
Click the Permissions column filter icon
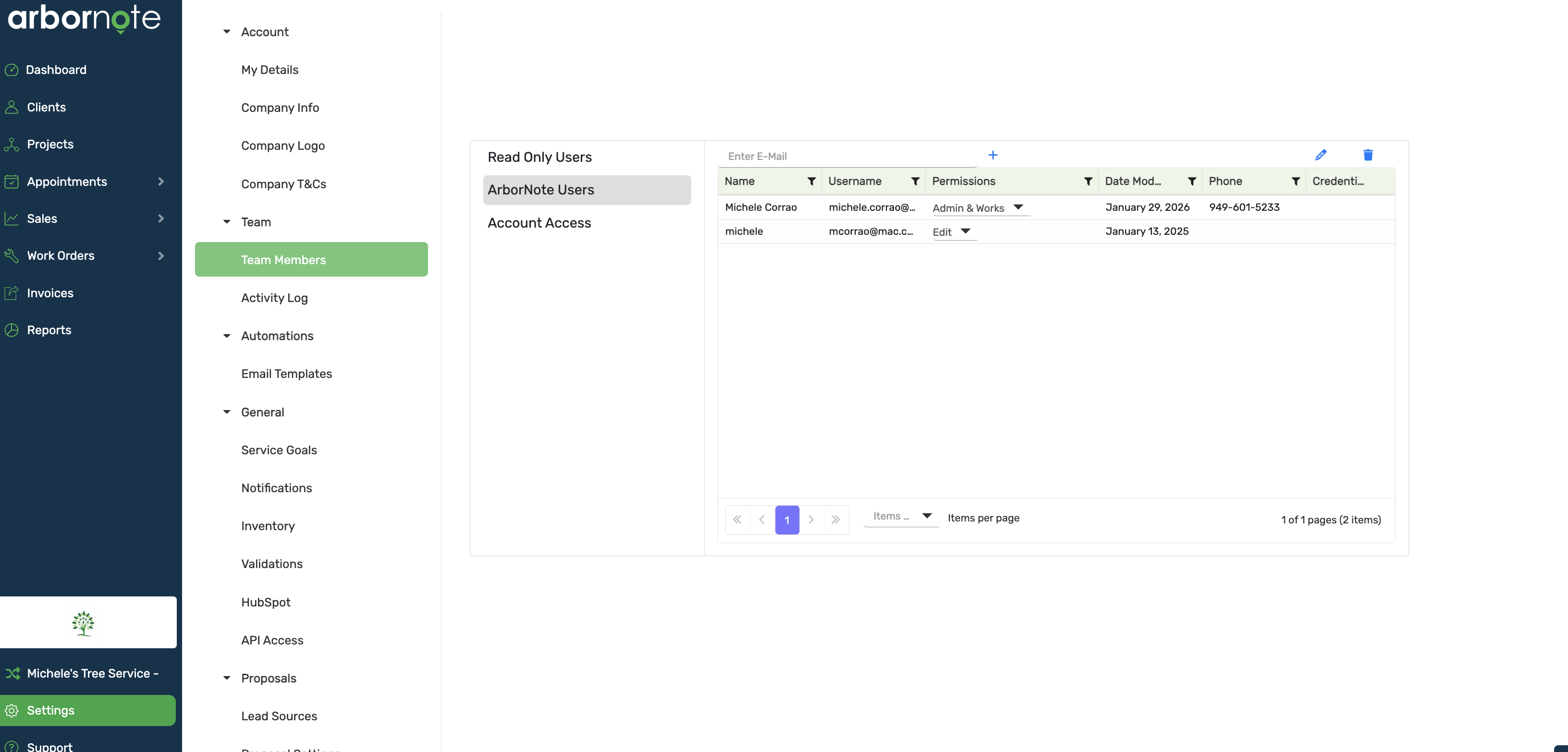1088,182
